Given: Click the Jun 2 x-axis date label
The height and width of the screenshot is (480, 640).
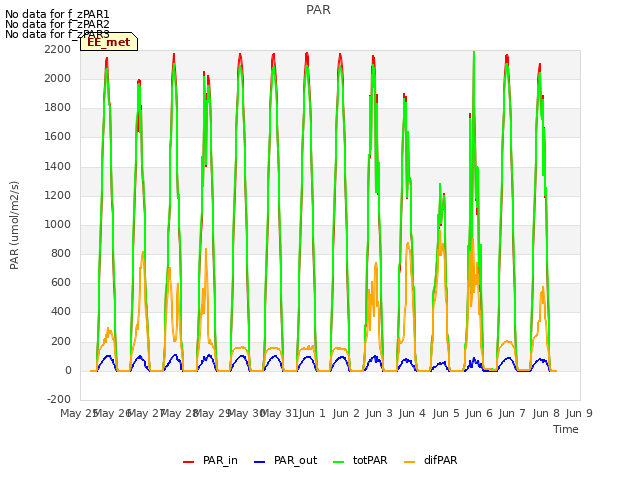Looking at the screenshot, I should [x=346, y=413].
